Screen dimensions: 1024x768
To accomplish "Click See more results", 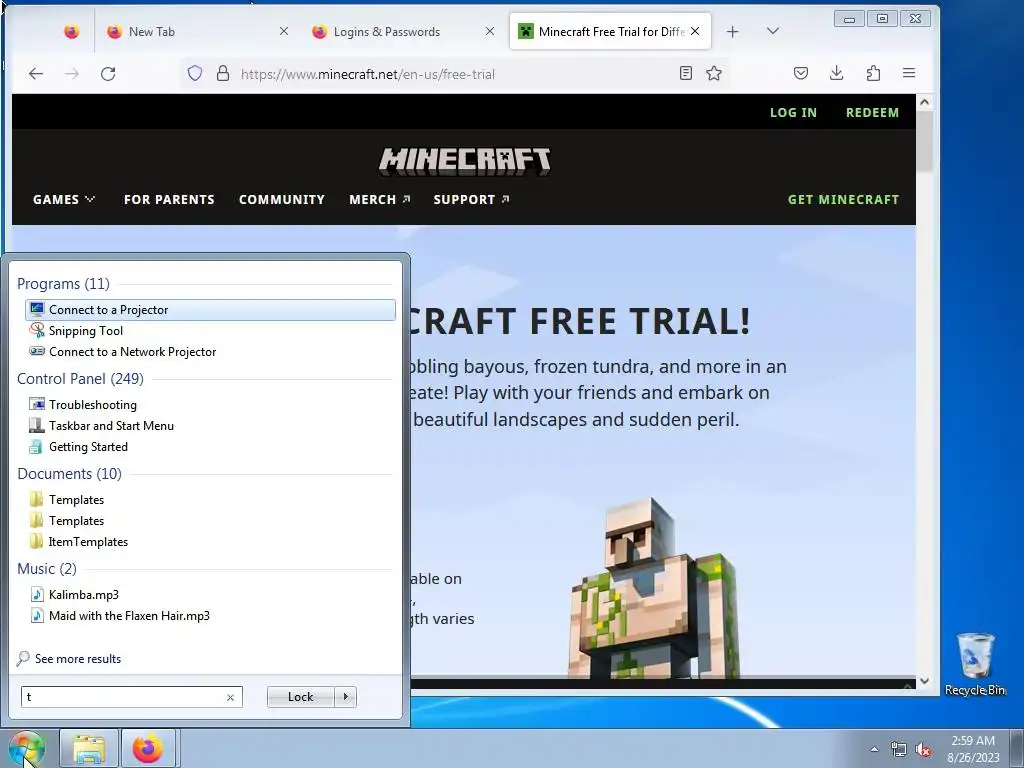I will pyautogui.click(x=78, y=659).
